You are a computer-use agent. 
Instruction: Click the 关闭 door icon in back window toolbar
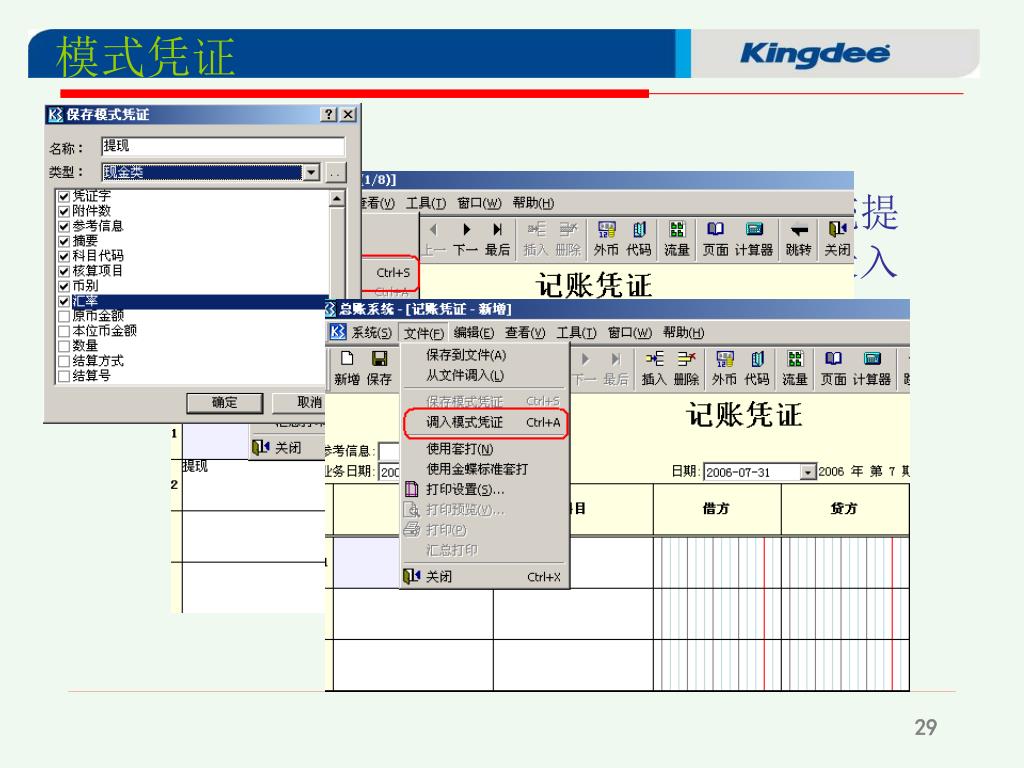coord(837,229)
